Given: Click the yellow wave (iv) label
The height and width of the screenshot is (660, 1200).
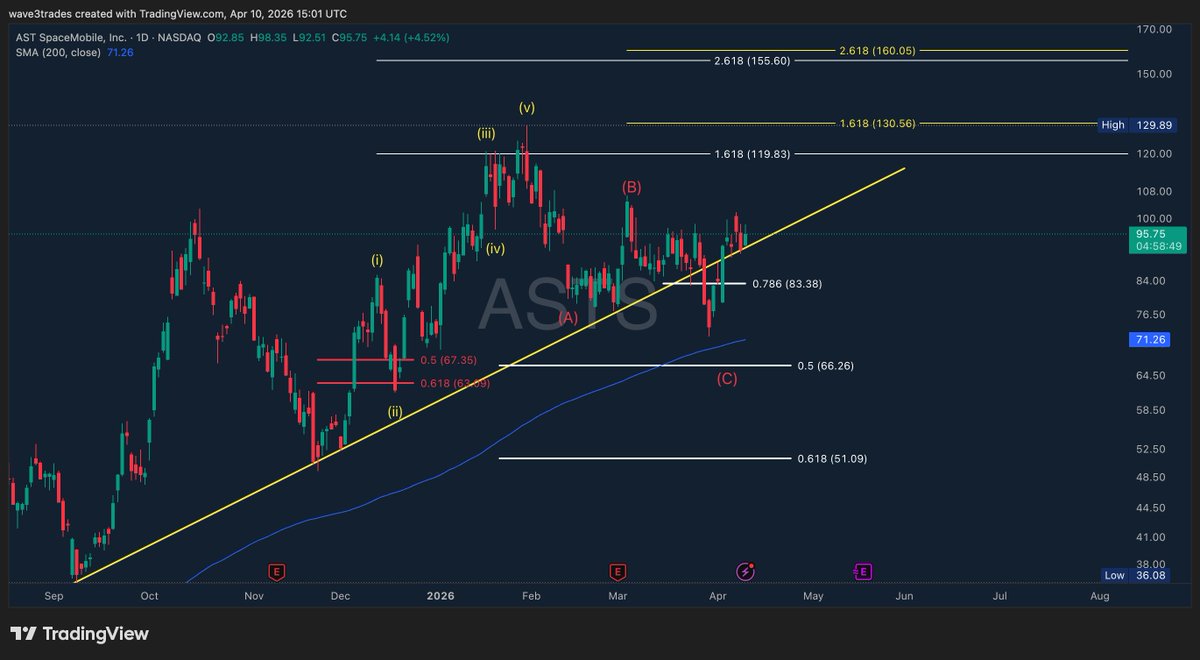Looking at the screenshot, I should 496,249.
